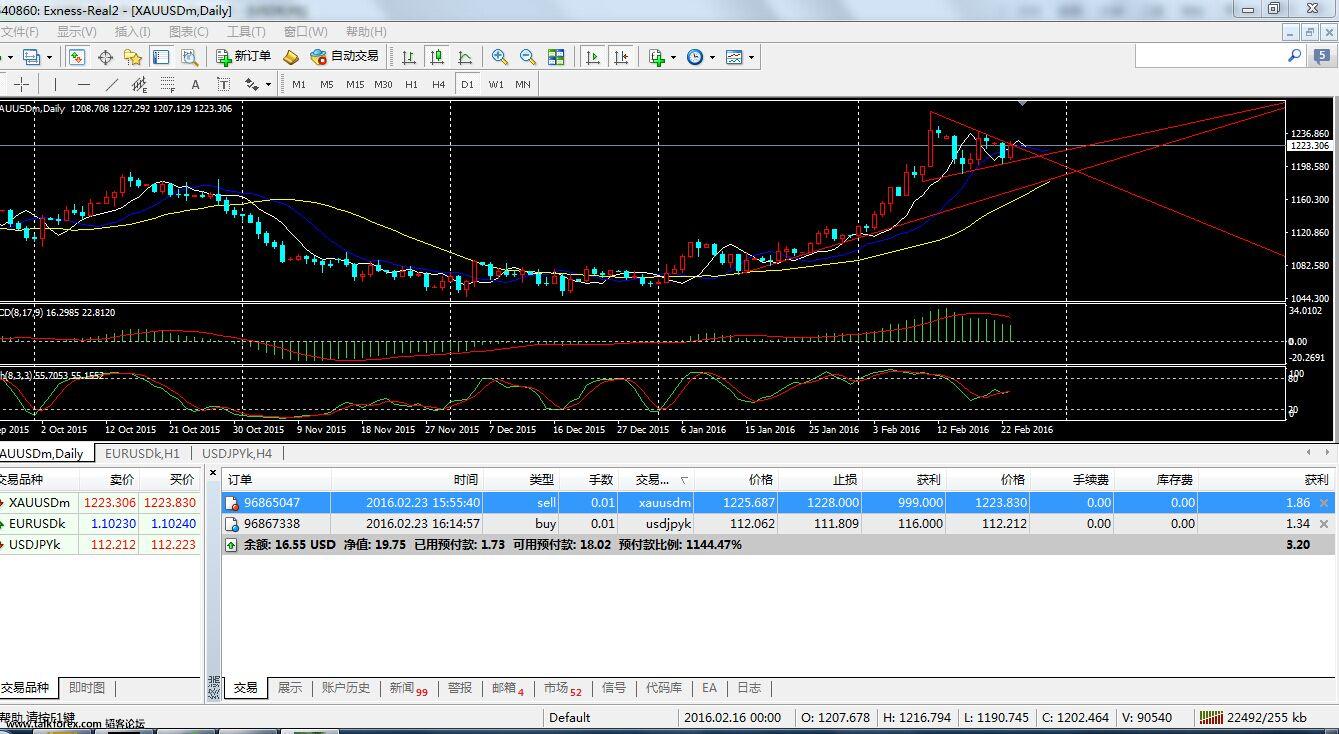Select the trendline drawing tool
The width and height of the screenshot is (1339, 734).
click(111, 84)
